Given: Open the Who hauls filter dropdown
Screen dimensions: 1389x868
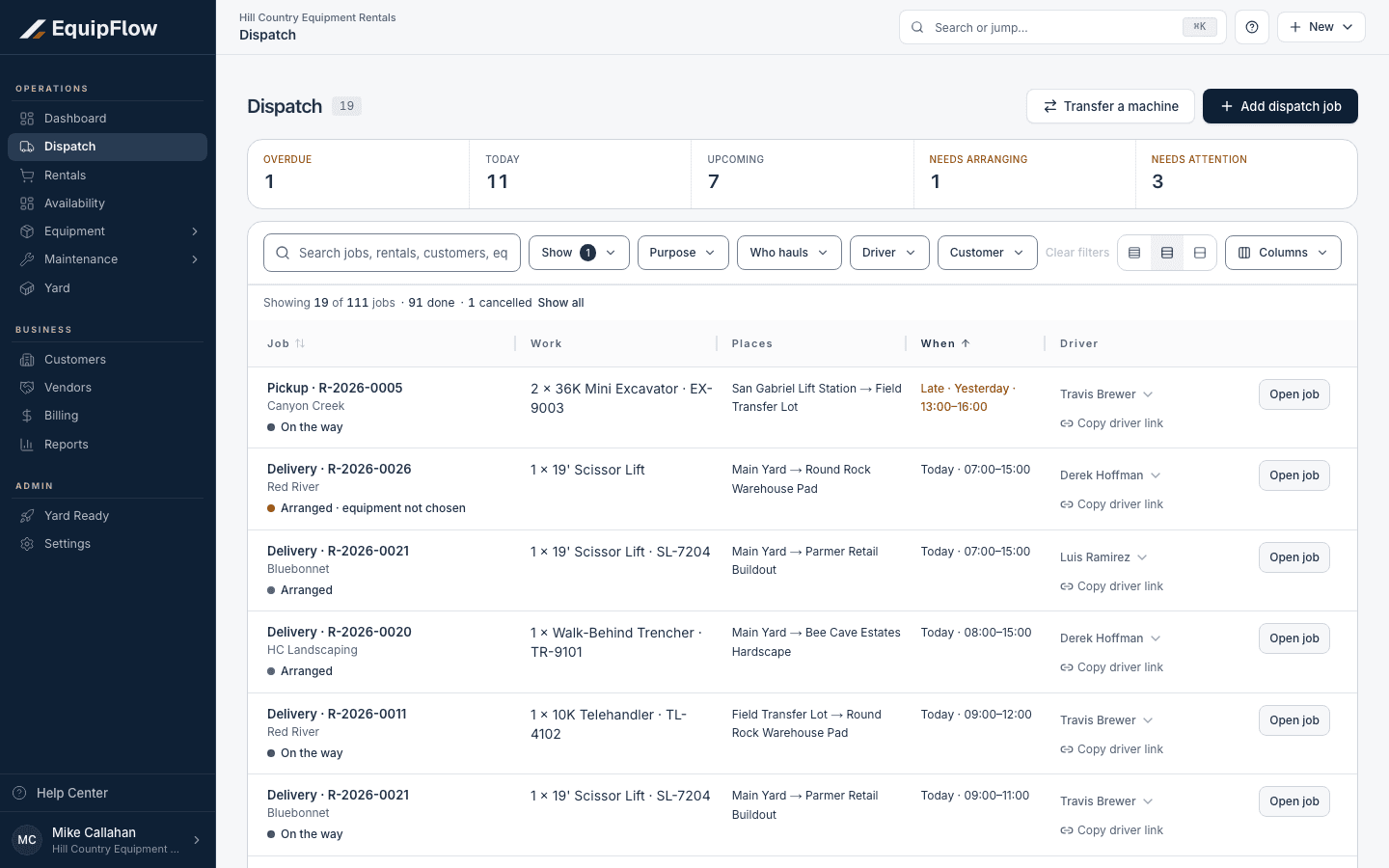Looking at the screenshot, I should [x=789, y=253].
